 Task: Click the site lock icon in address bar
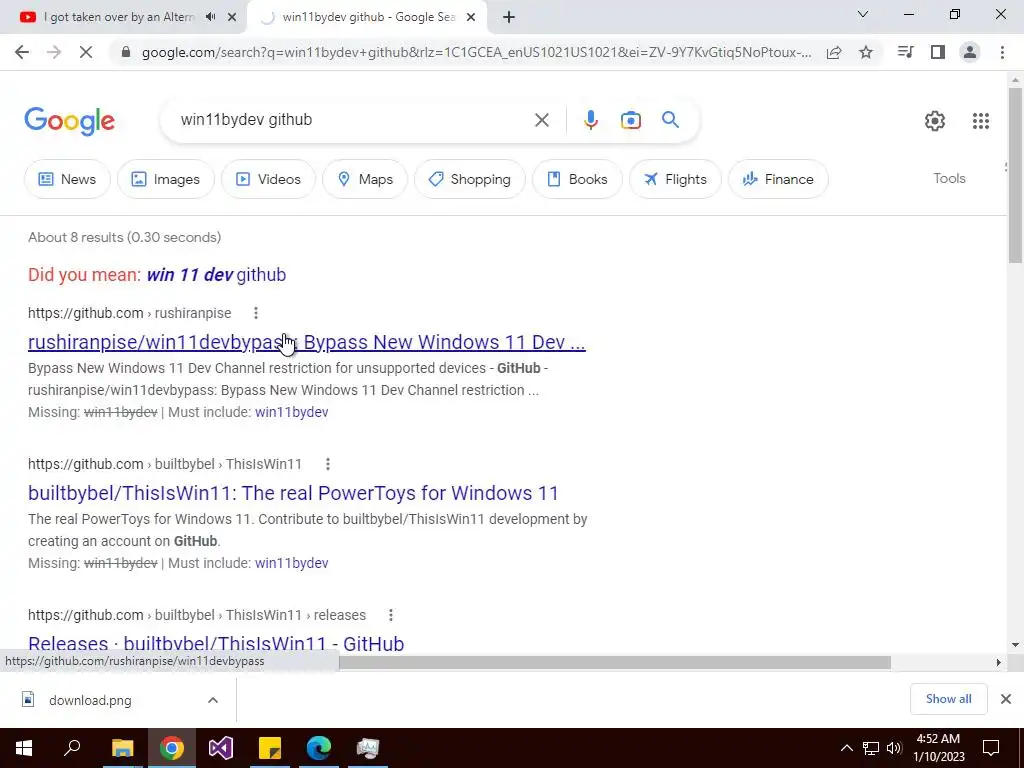[x=126, y=52]
